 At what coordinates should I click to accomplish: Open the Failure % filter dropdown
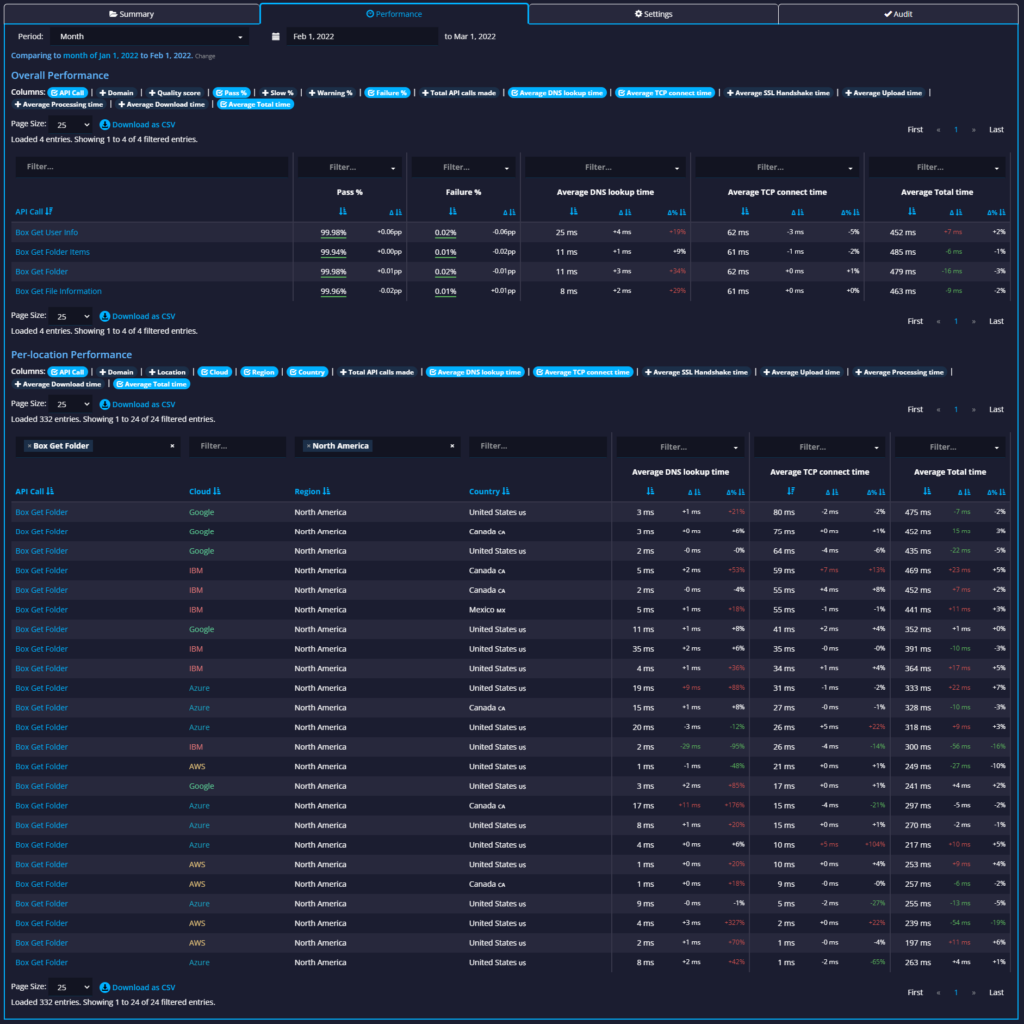(x=463, y=167)
